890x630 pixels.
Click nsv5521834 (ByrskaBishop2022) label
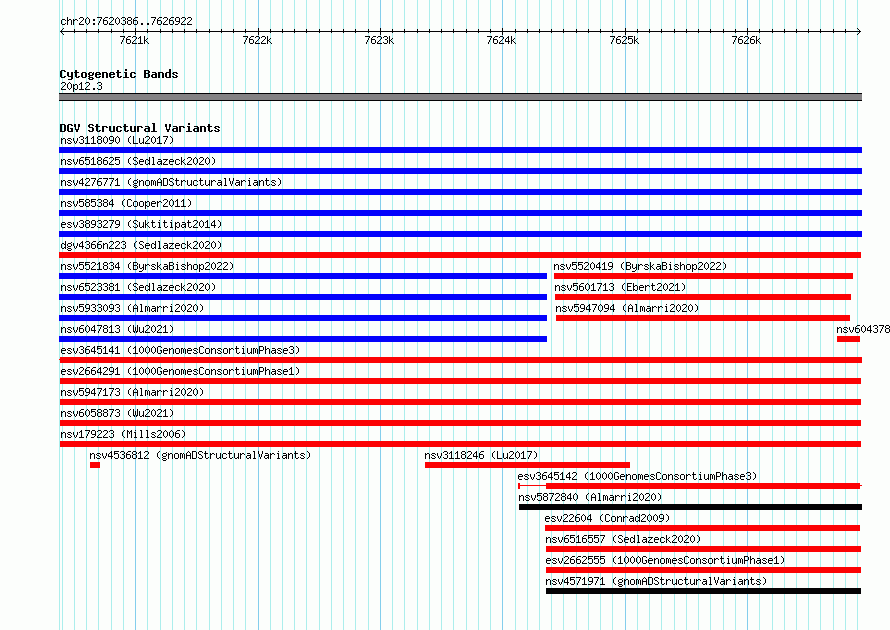pos(147,266)
